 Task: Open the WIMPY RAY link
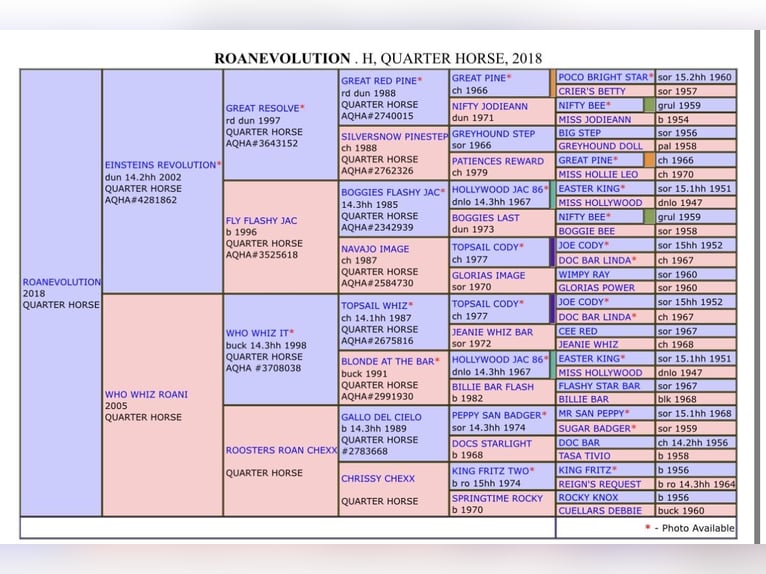pos(585,275)
